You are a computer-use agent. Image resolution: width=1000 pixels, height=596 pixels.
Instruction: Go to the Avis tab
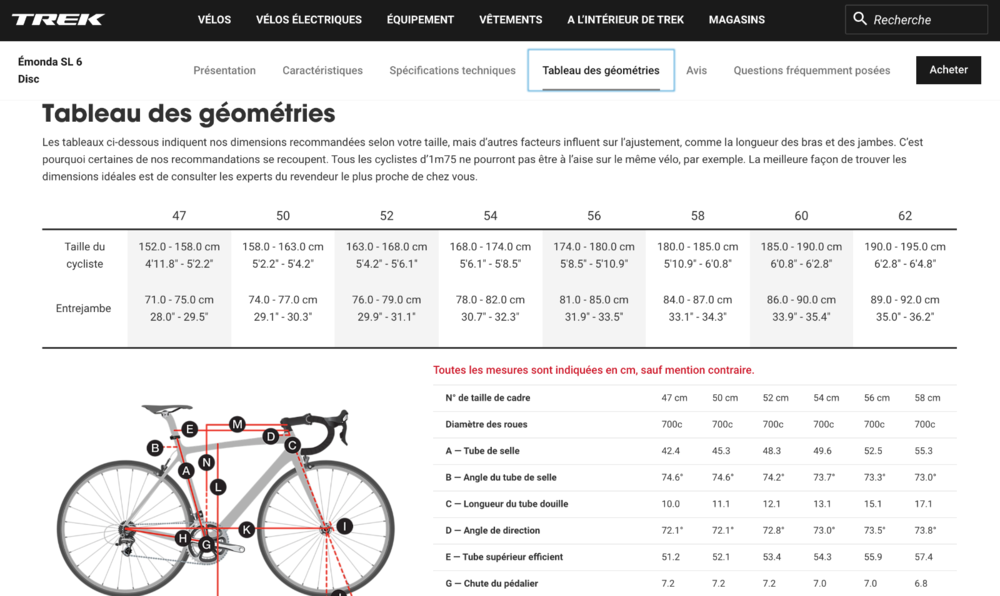pyautogui.click(x=696, y=71)
